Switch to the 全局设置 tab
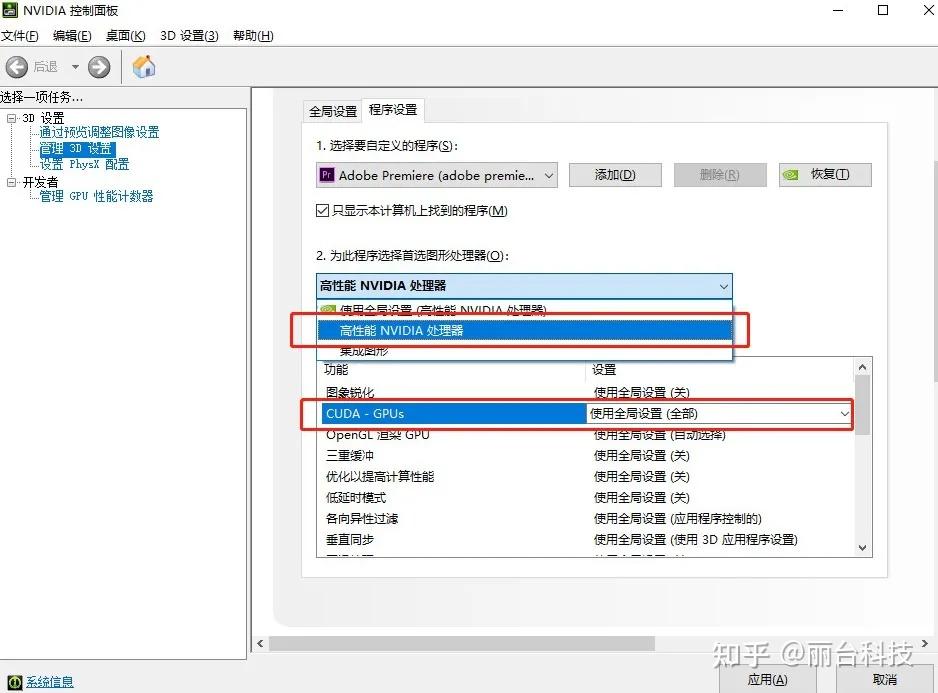The height and width of the screenshot is (693, 938). click(331, 112)
